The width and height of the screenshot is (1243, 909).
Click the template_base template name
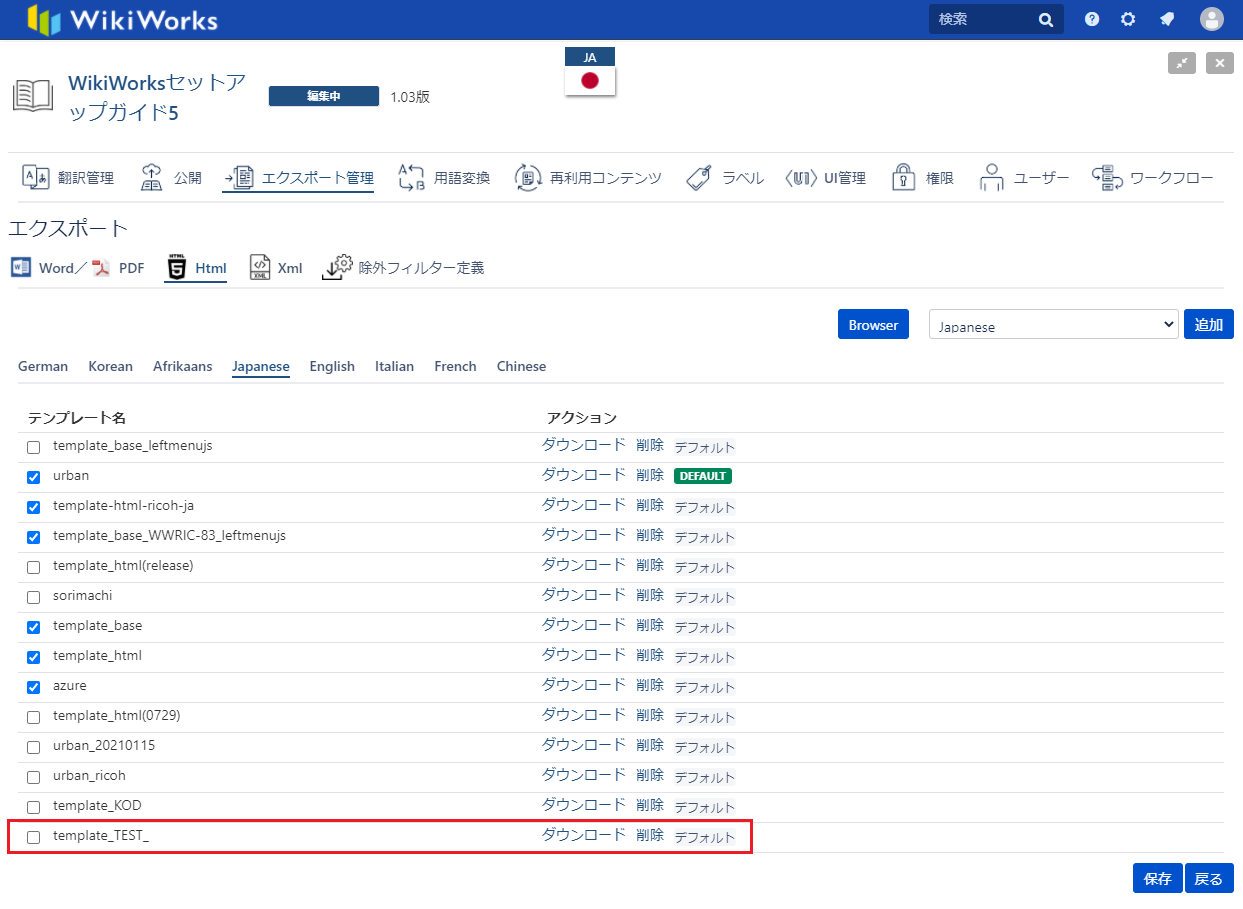pyautogui.click(x=97, y=626)
